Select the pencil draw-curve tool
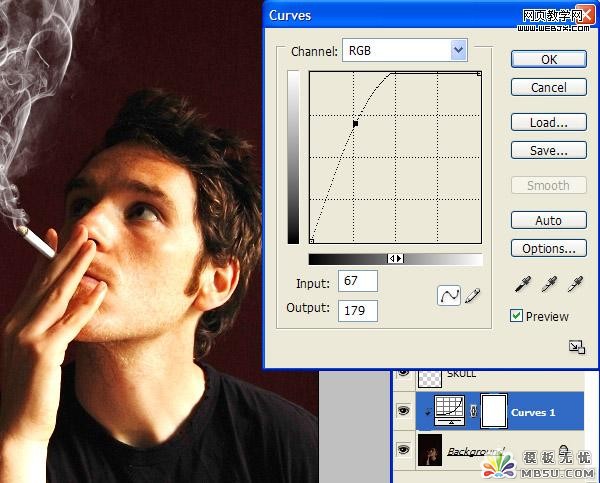The width and height of the screenshot is (600, 483). tap(473, 295)
